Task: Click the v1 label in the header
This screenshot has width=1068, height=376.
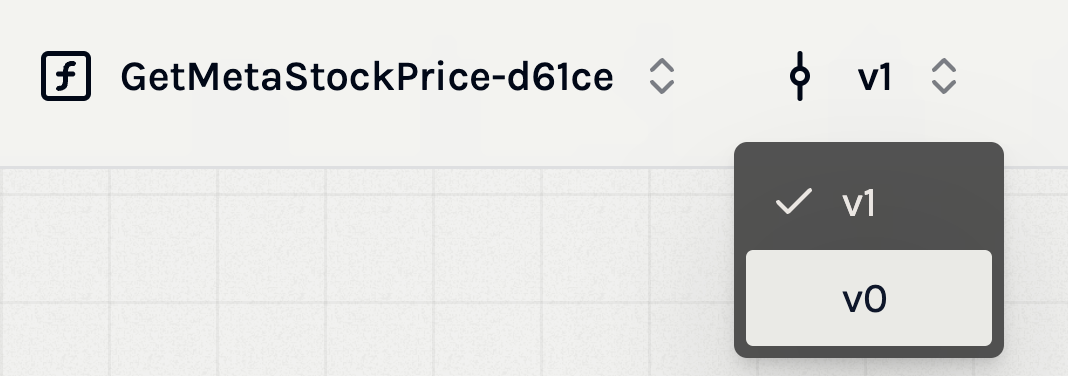Action: click(875, 77)
